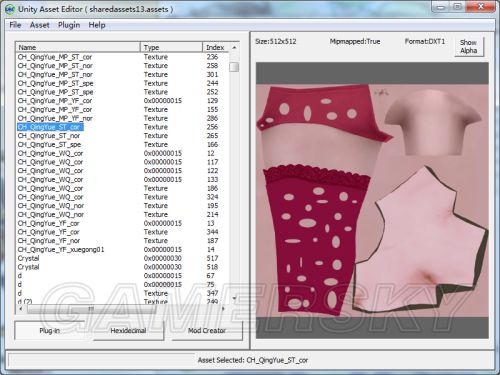Screen dimensions: 500x375
Task: Click the horizontal scrollbar right arrow
Action: 223,309
